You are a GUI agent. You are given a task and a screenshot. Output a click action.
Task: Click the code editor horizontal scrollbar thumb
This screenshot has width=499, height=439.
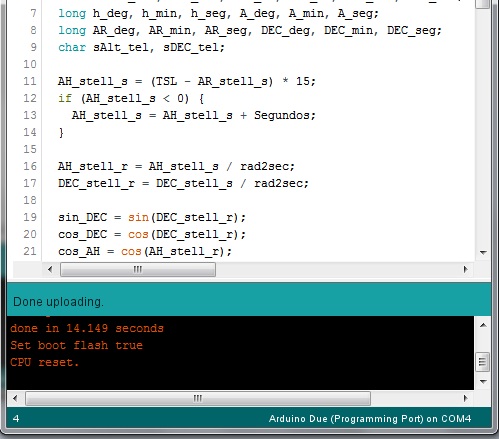tap(138, 269)
